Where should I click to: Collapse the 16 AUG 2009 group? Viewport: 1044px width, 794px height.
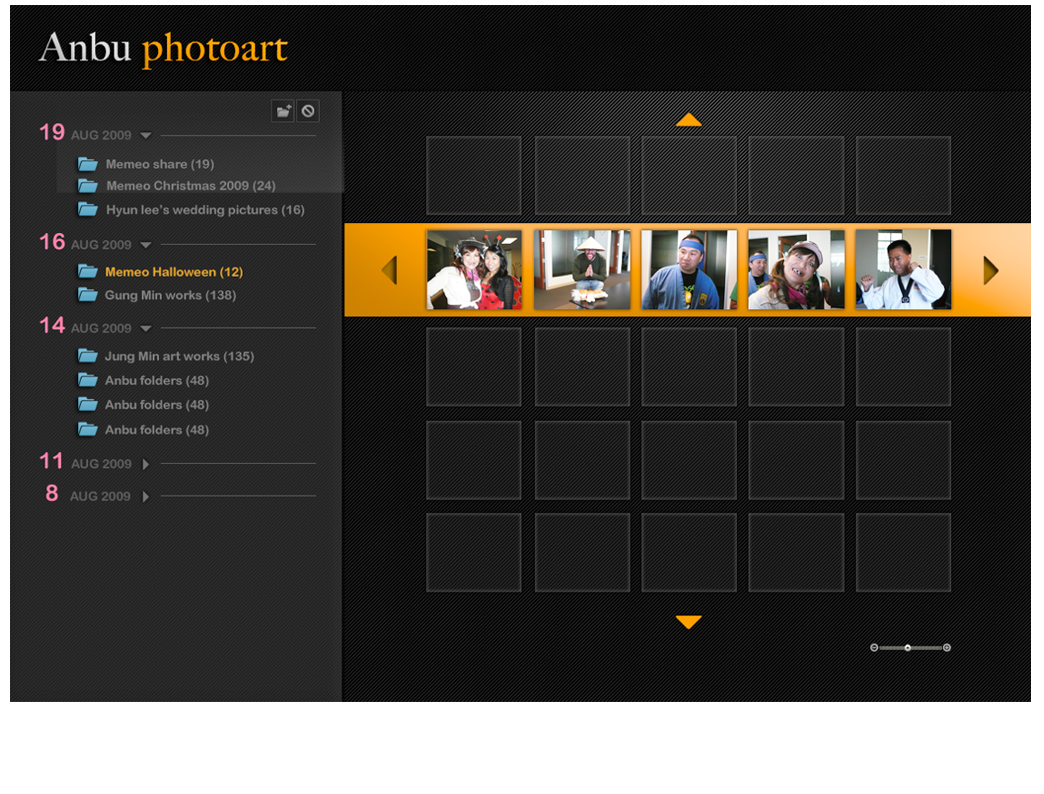point(146,245)
